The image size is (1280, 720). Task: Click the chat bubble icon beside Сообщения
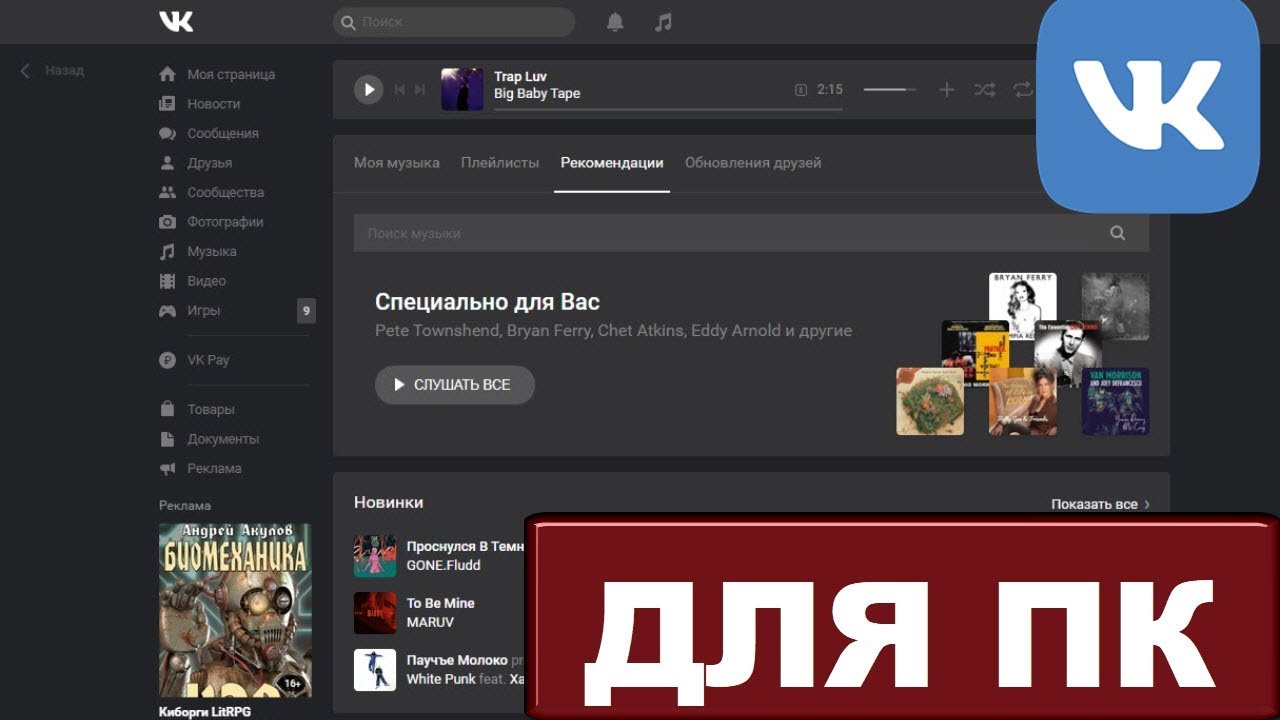[x=168, y=133]
